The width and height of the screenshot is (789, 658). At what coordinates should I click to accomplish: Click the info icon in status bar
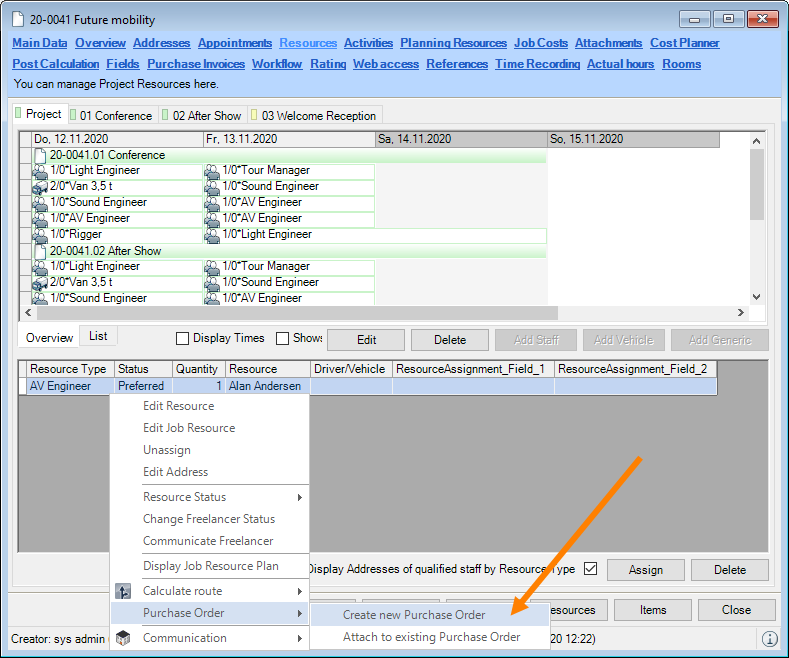pyautogui.click(x=769, y=638)
